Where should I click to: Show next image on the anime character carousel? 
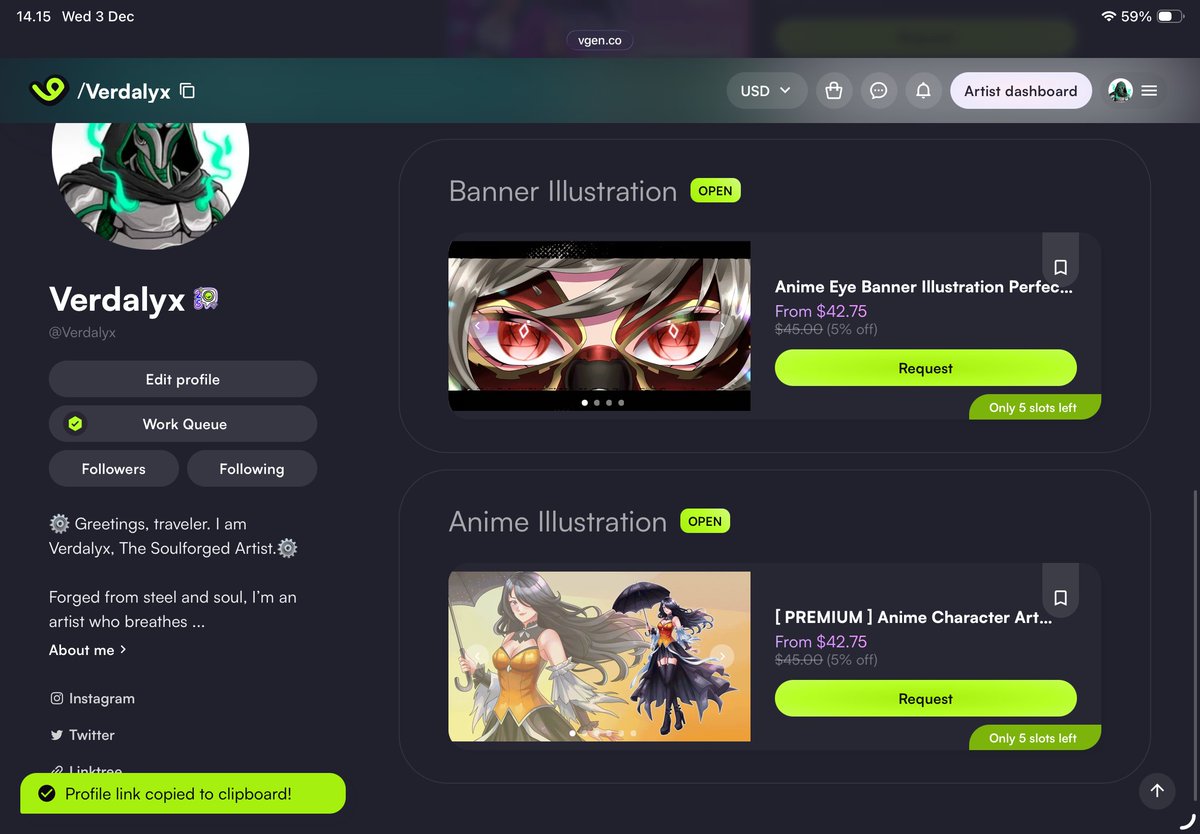tap(722, 656)
